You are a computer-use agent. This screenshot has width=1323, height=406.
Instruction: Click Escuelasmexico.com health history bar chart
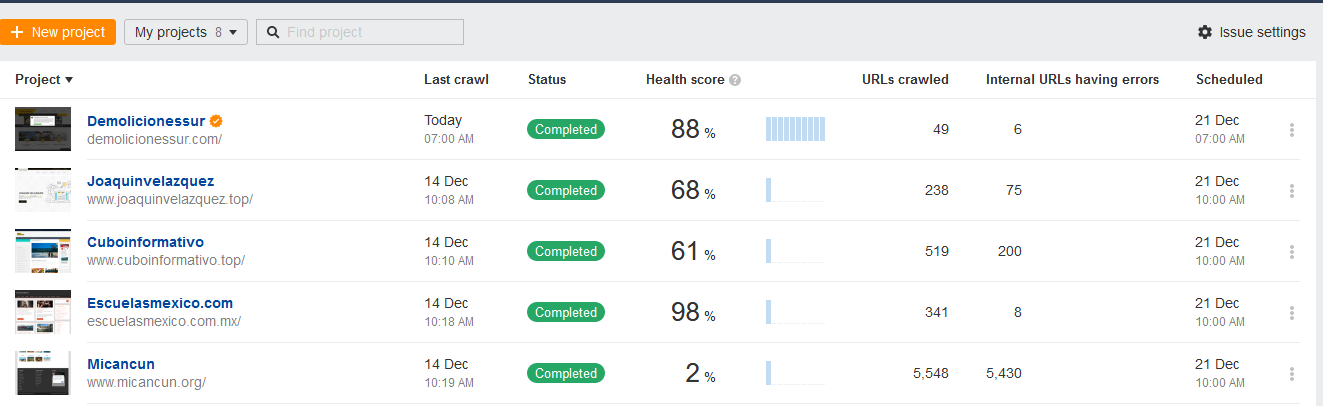coord(795,312)
